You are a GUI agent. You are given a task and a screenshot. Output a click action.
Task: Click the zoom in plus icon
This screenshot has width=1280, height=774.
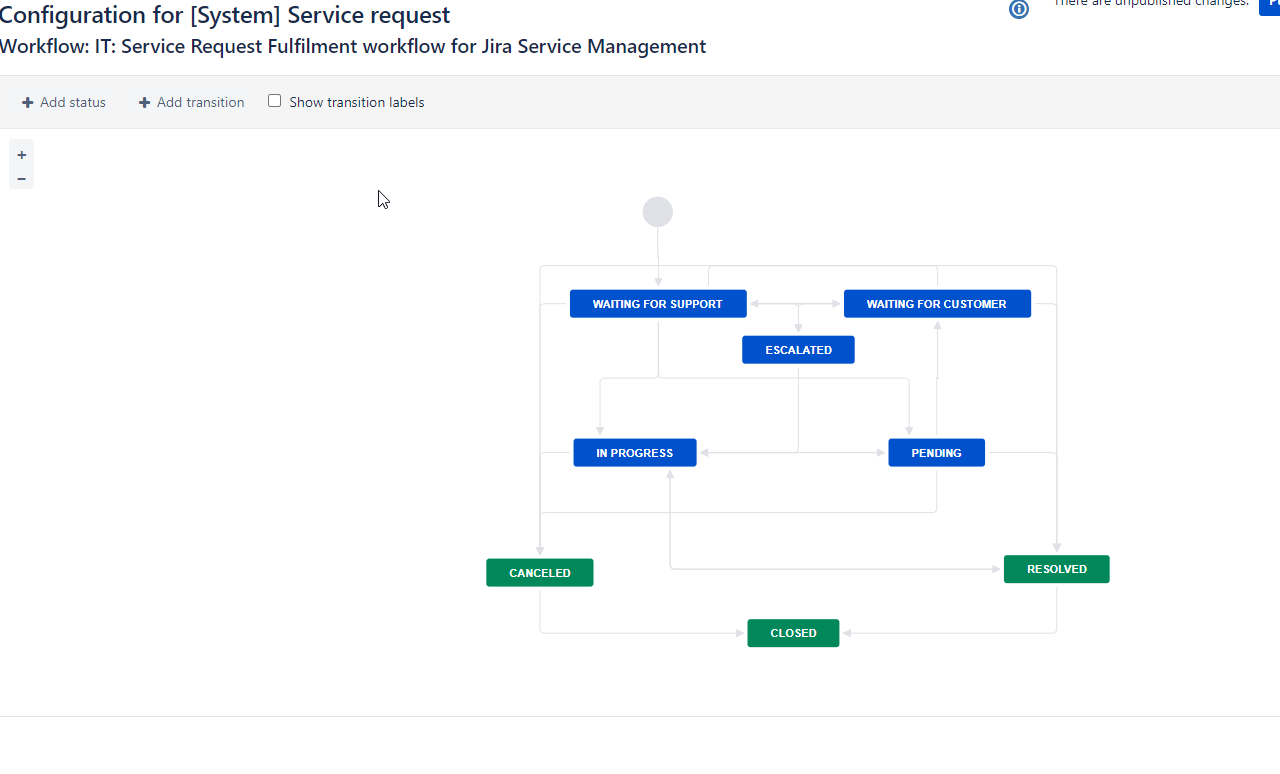(21, 155)
